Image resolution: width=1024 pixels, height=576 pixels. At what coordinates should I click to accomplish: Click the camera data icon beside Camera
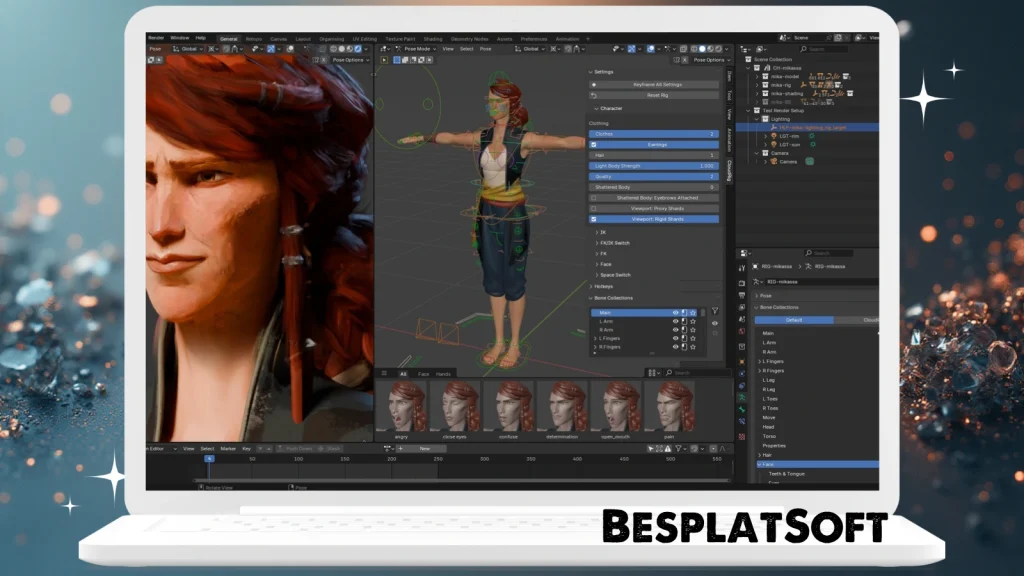click(811, 161)
